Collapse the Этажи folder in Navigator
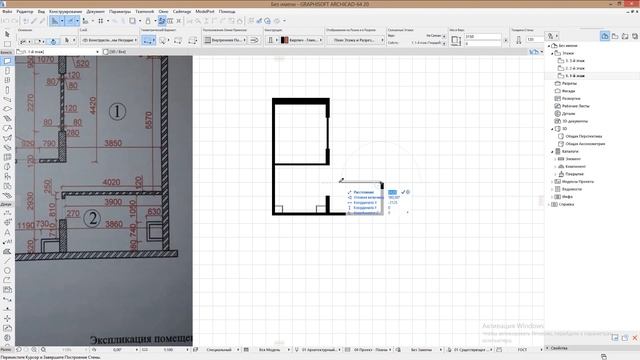The image size is (640, 360). (x=552, y=53)
